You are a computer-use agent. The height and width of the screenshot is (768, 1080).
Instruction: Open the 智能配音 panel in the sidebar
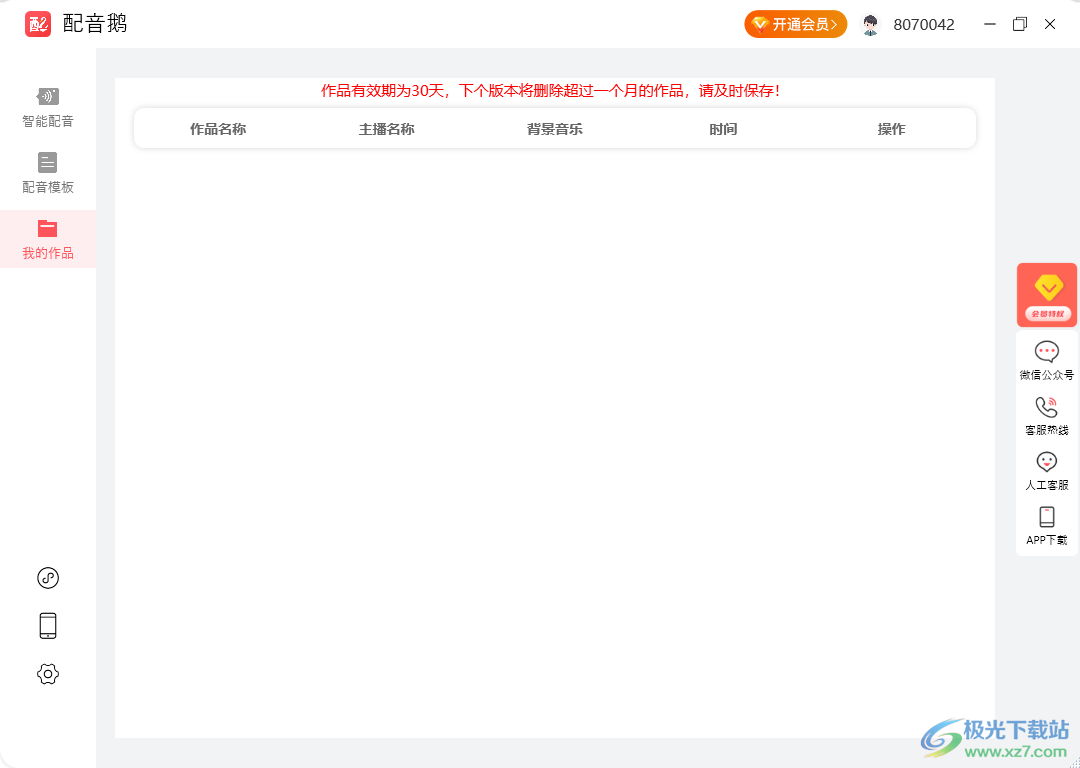coord(47,106)
